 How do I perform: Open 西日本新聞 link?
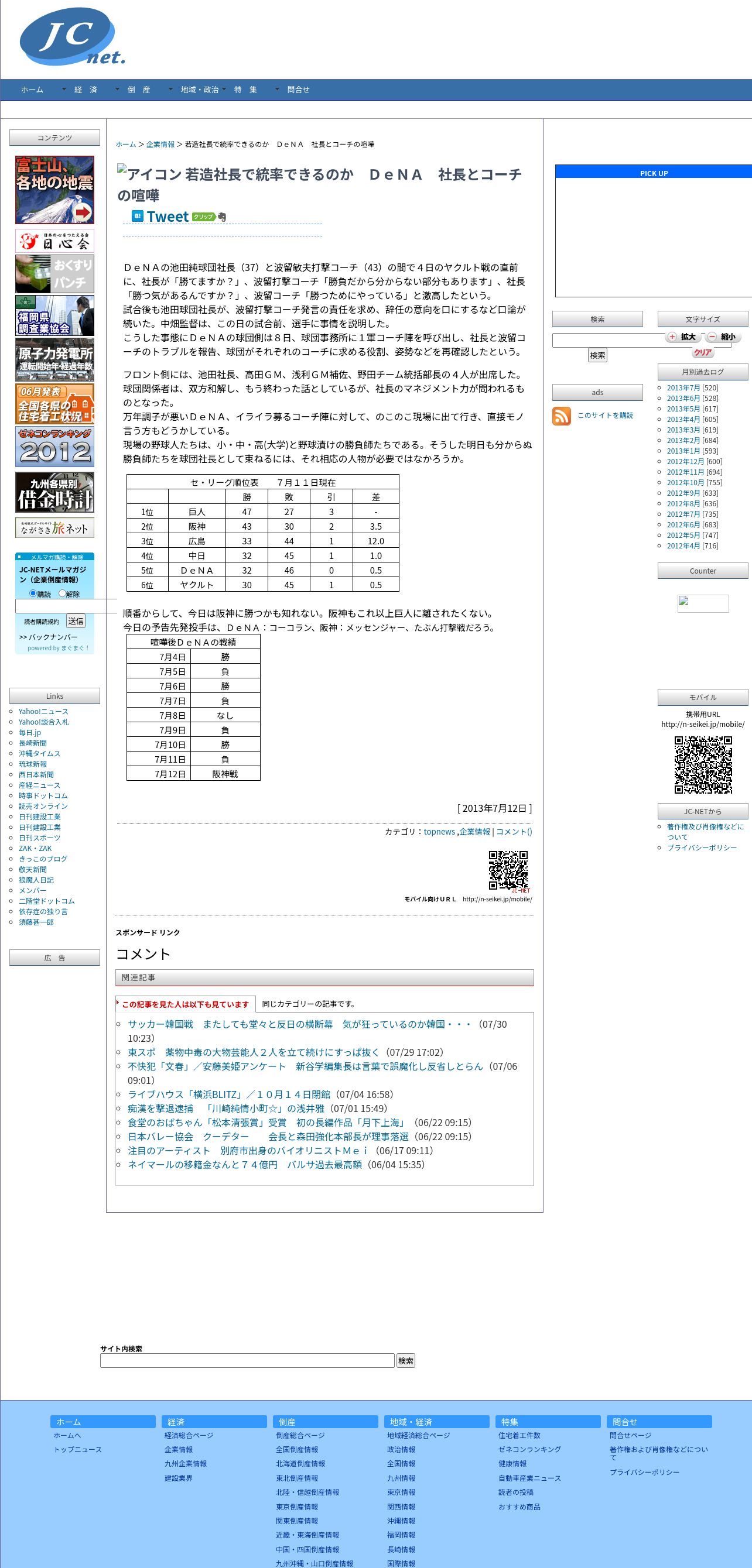pos(36,775)
